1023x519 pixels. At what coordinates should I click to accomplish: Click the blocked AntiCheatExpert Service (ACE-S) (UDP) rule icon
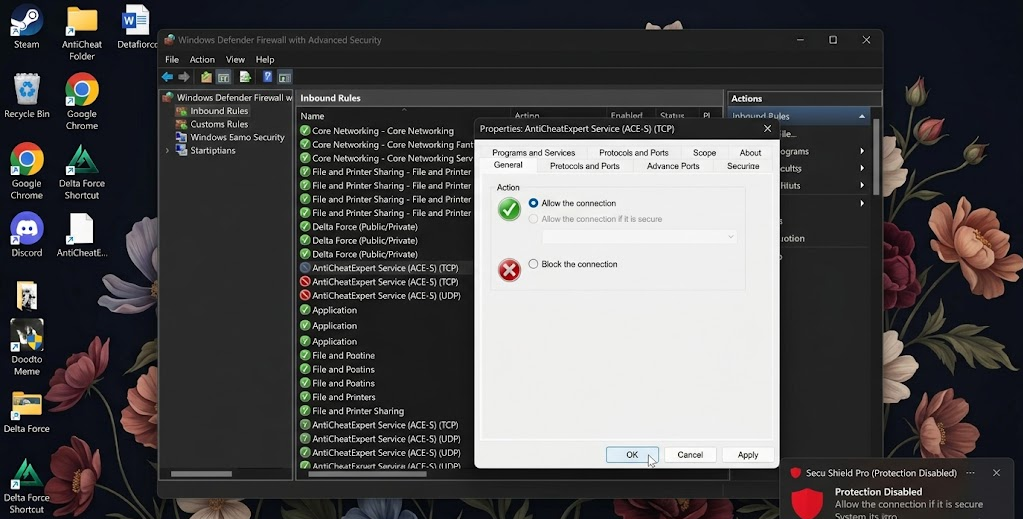click(x=305, y=296)
